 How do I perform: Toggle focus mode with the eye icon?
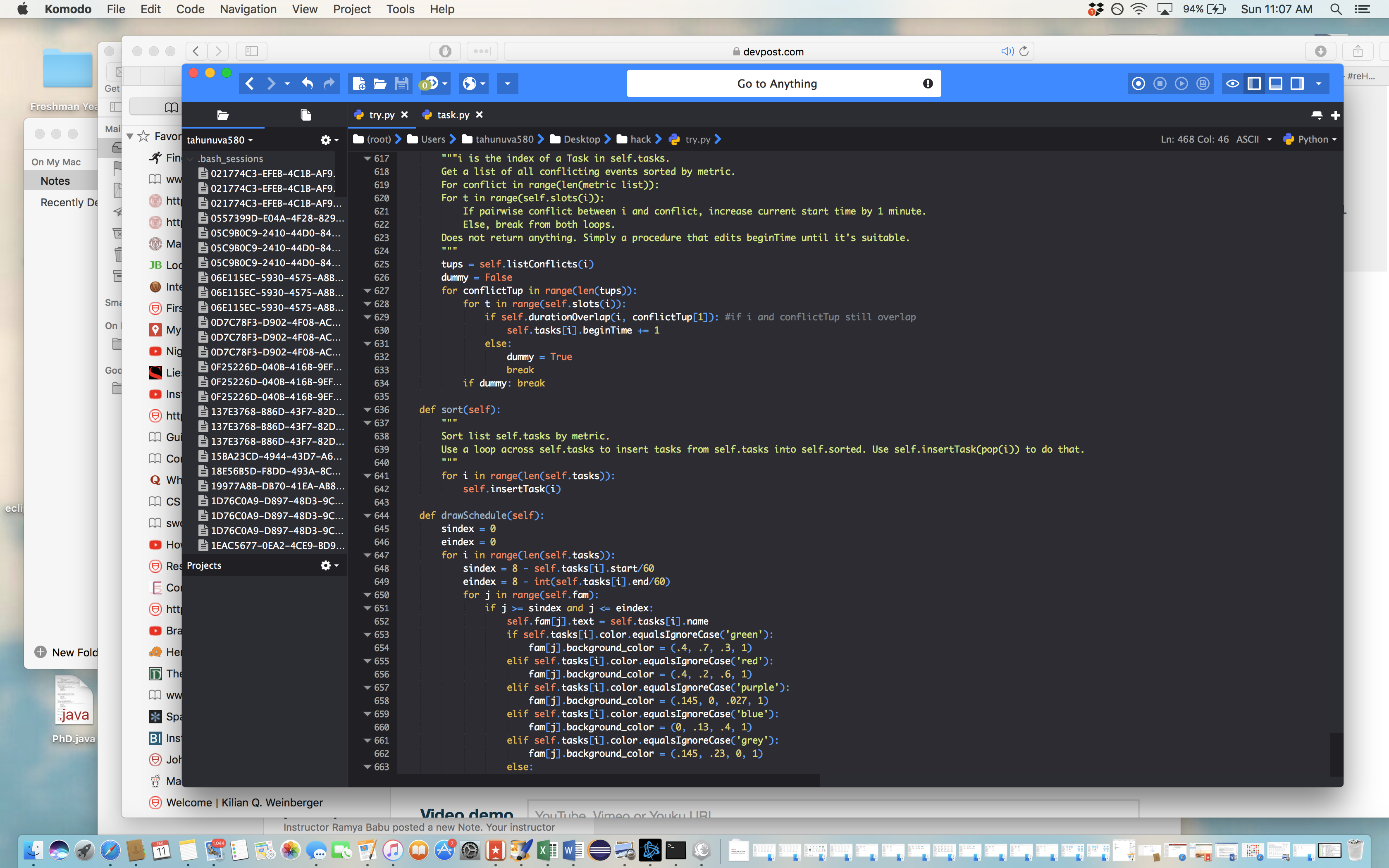(x=1232, y=84)
